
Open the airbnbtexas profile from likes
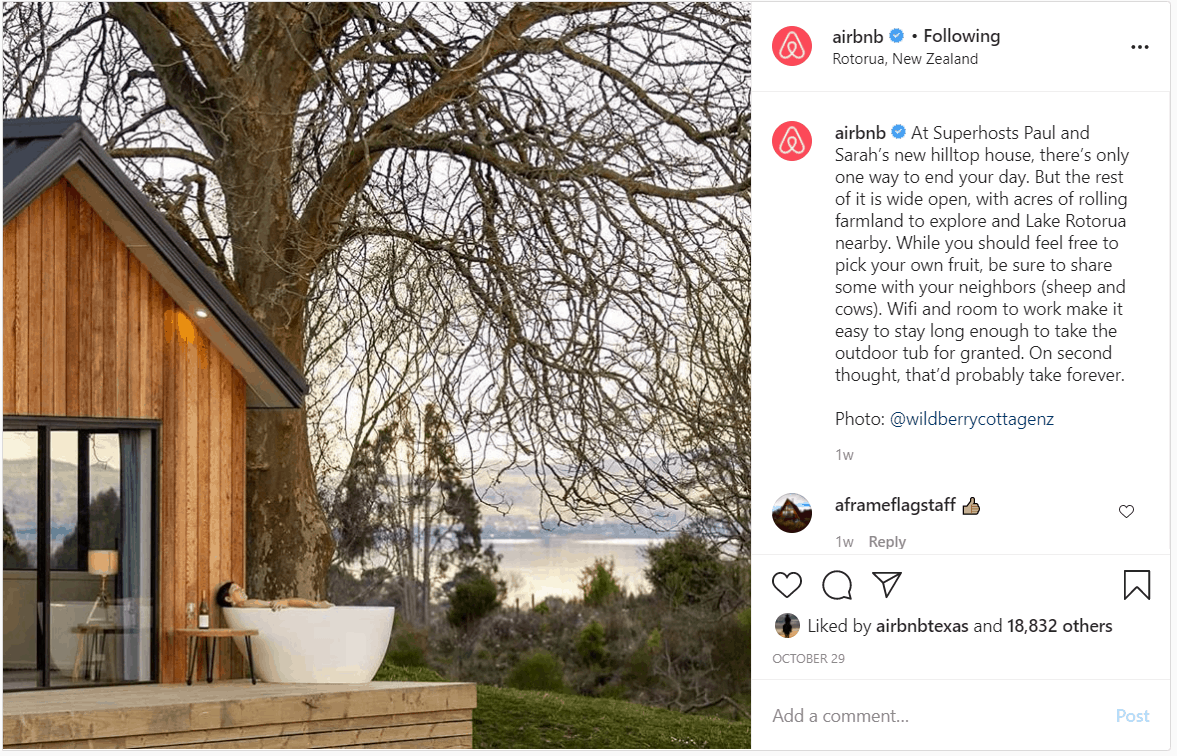click(922, 626)
